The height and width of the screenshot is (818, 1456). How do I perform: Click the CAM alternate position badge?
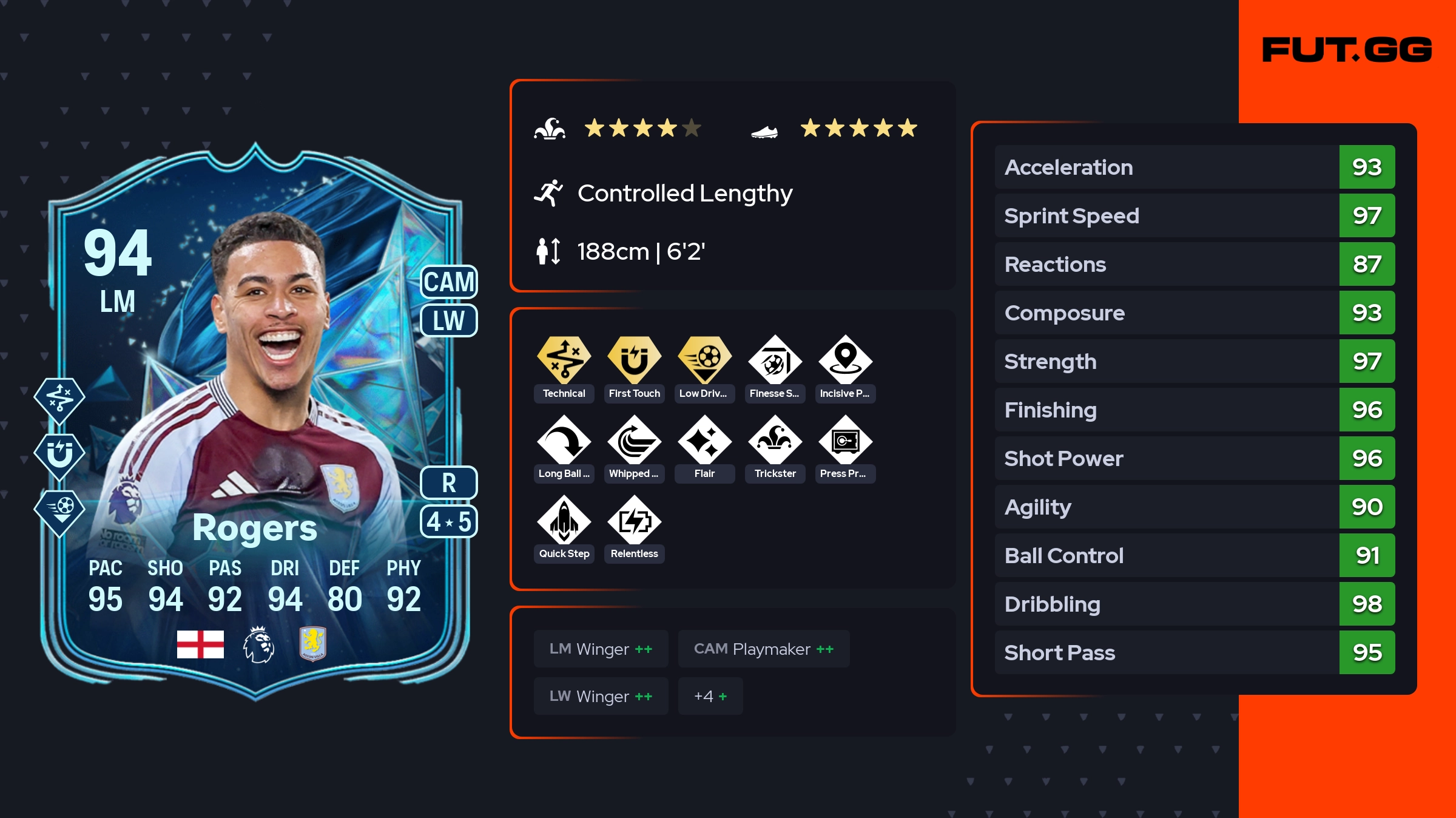pos(449,282)
